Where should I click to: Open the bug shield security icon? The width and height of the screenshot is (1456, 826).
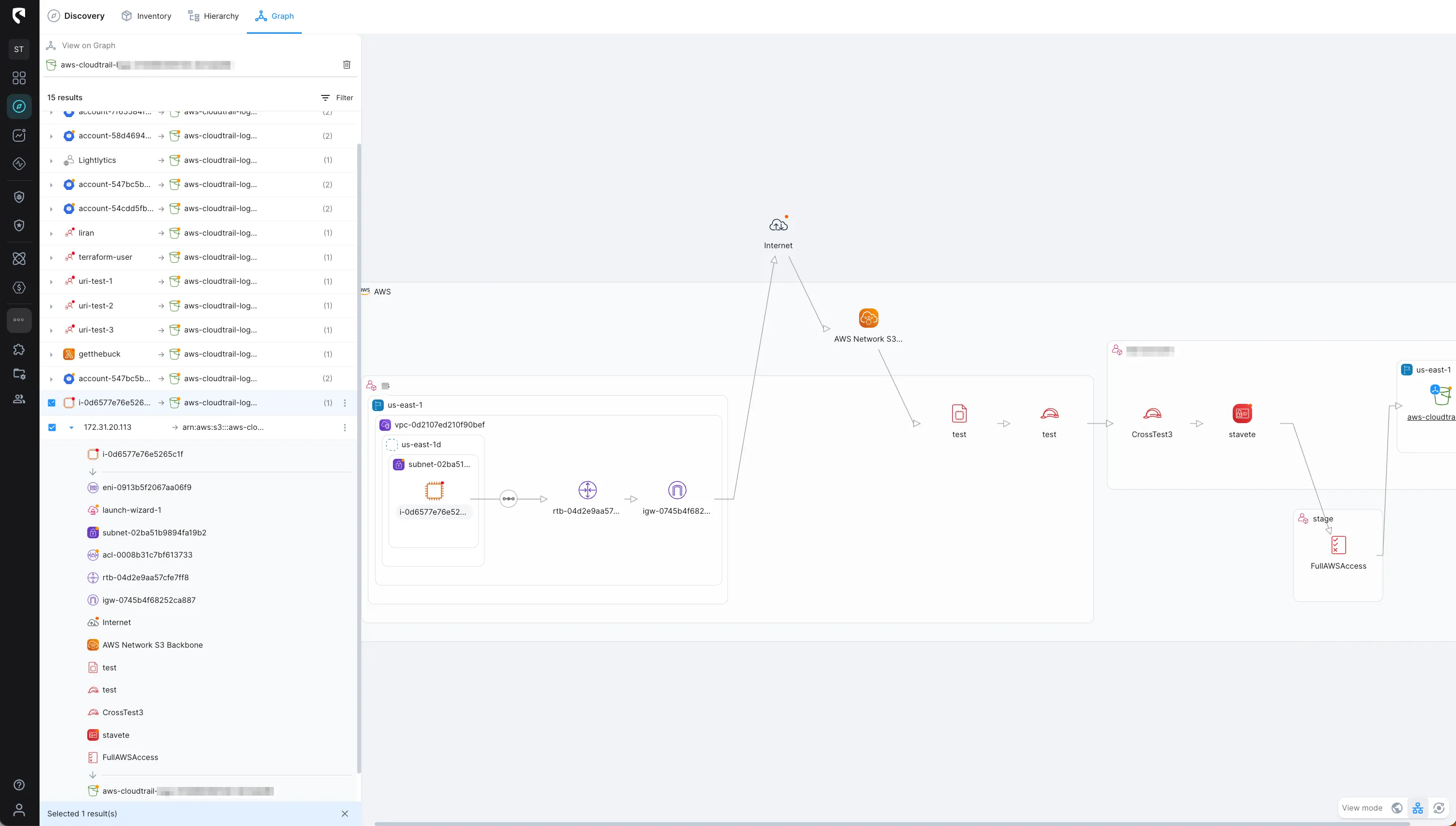tap(19, 197)
